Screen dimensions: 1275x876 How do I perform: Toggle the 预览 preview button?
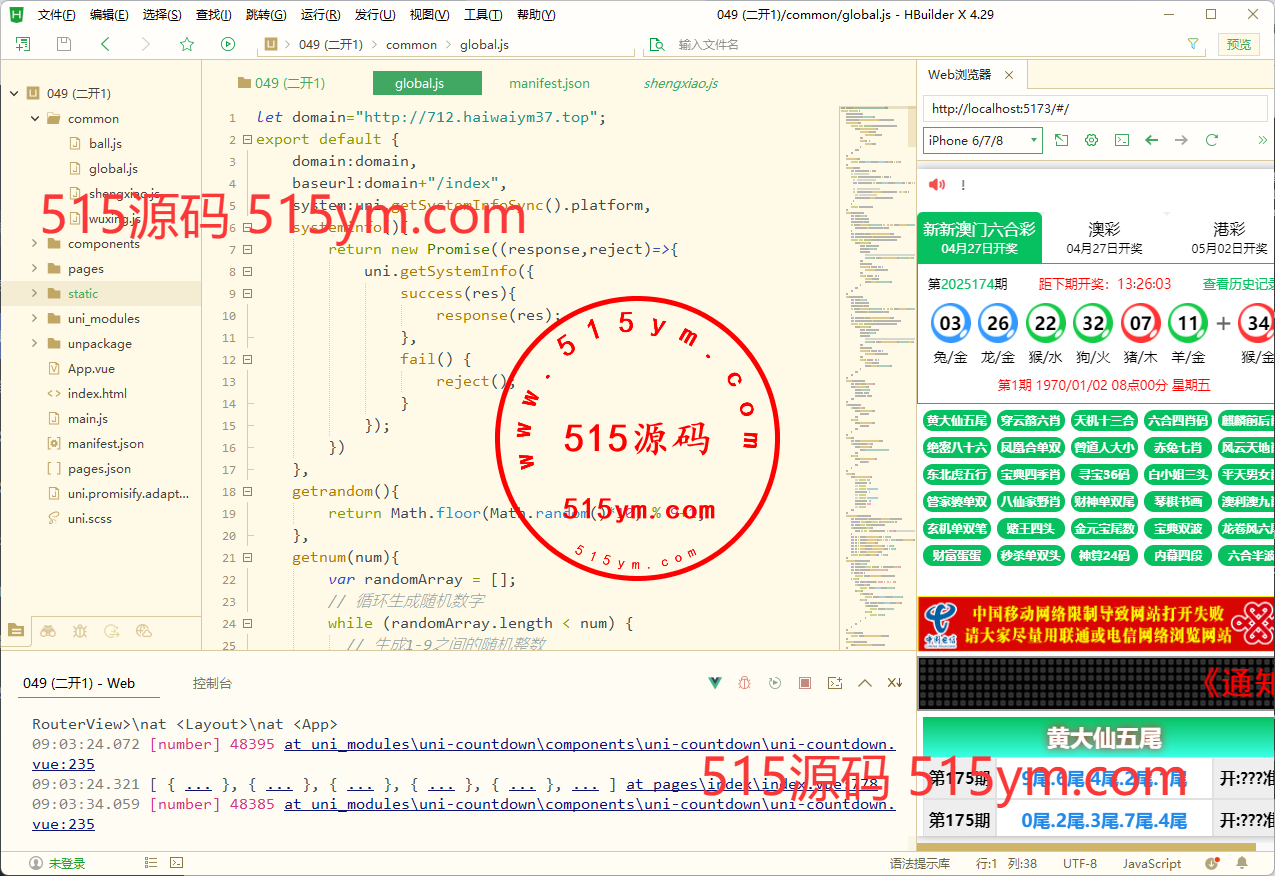1238,44
